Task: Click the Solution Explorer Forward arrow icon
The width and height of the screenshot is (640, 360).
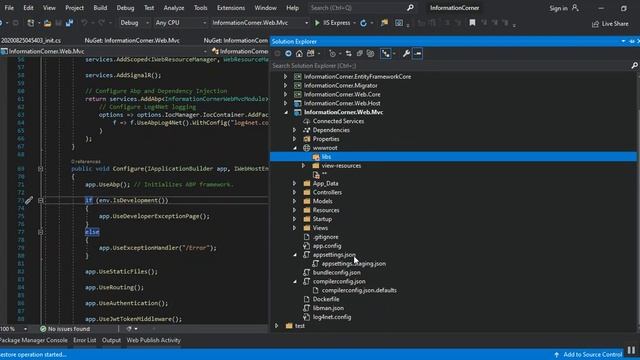Action: pos(288,53)
